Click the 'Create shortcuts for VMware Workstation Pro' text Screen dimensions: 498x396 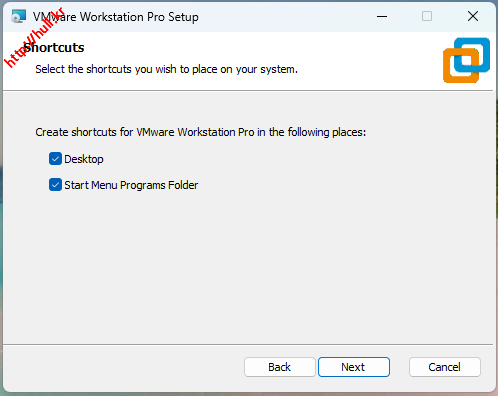(x=201, y=132)
